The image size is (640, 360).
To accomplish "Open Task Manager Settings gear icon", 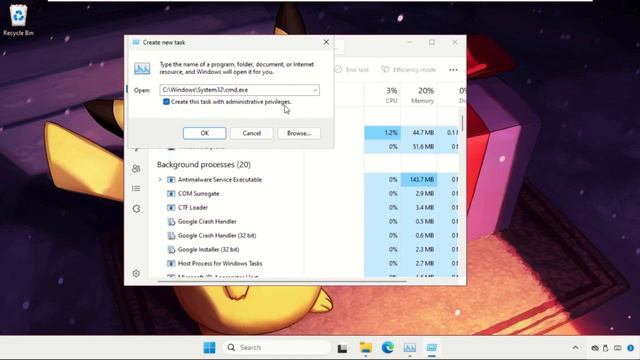I will 136,273.
